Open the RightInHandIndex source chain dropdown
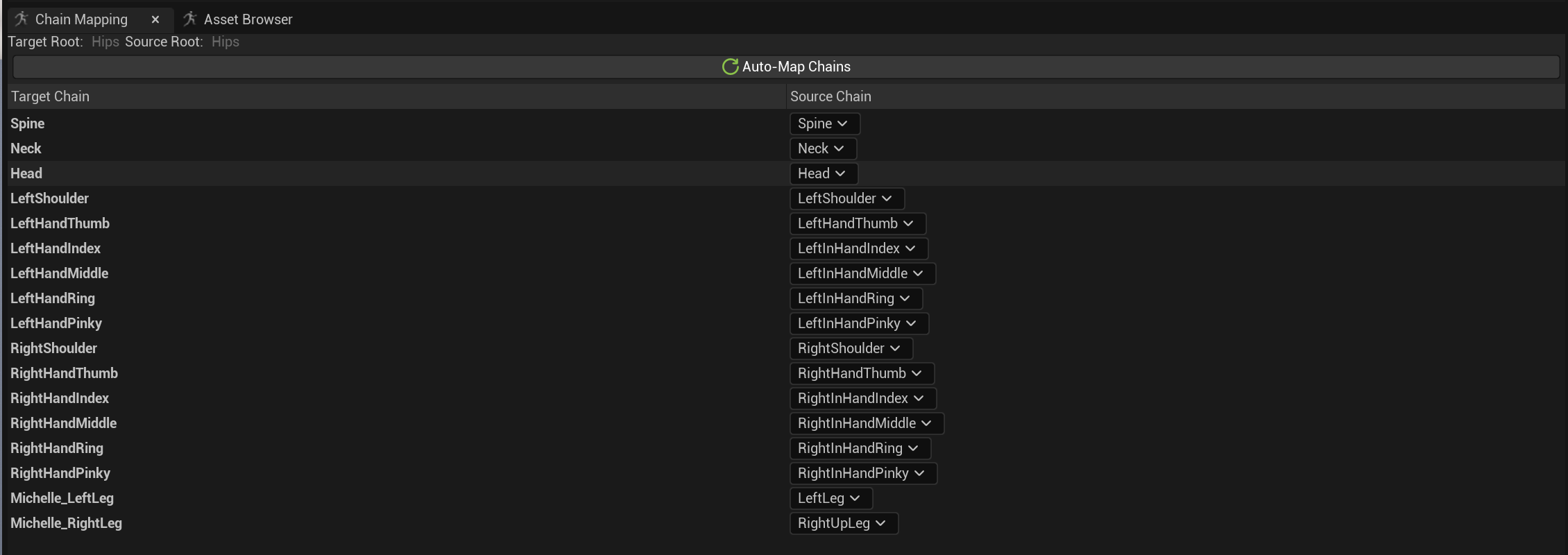 (863, 398)
